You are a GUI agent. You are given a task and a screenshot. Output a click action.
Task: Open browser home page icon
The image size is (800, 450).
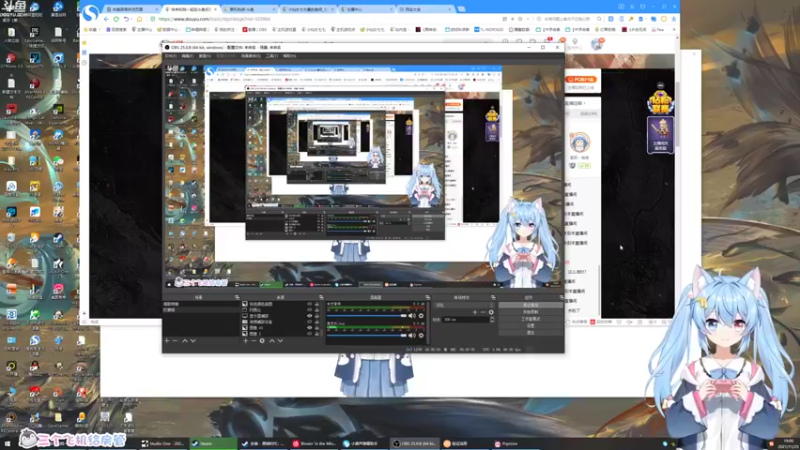coord(139,19)
